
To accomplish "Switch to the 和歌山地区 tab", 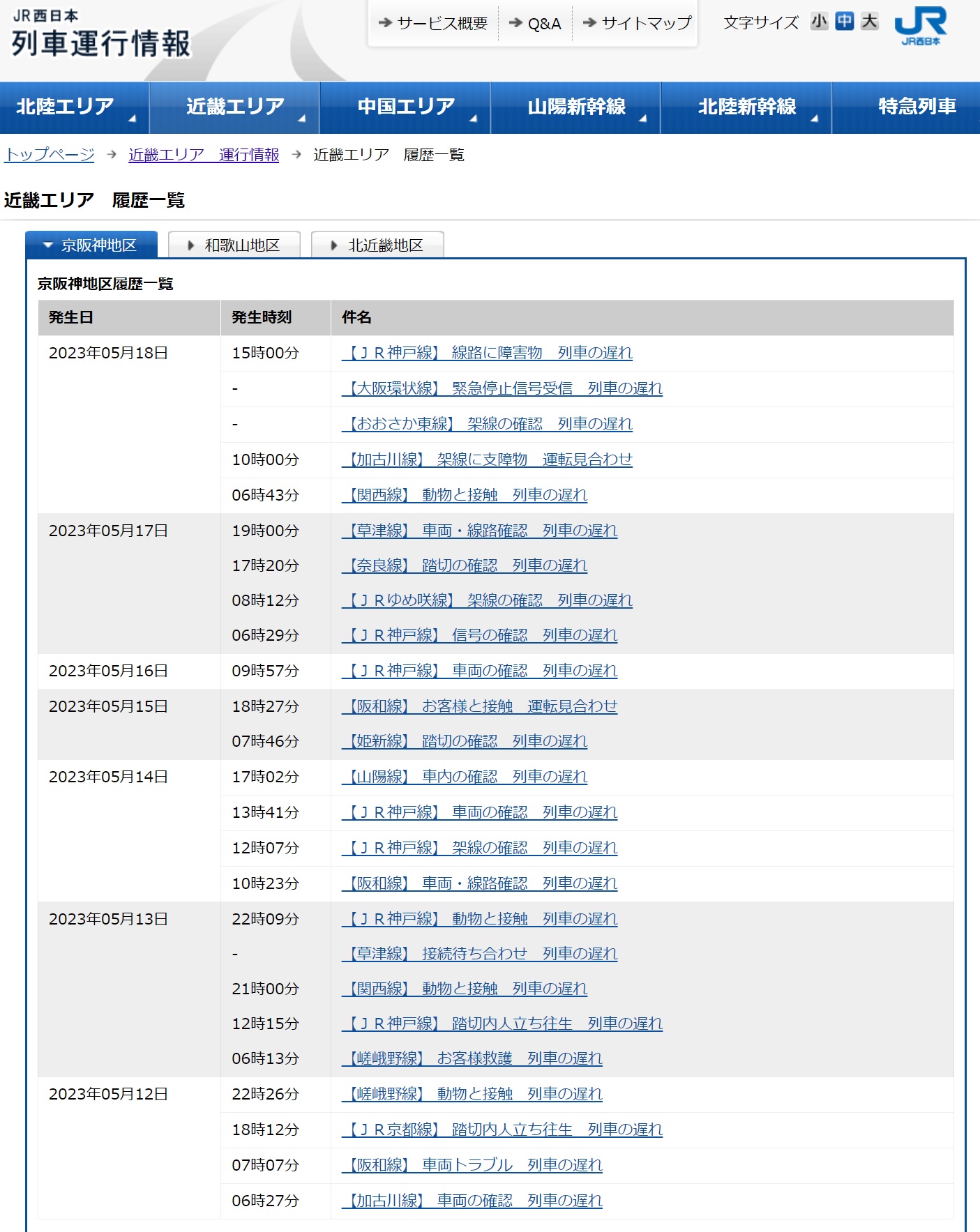I will pyautogui.click(x=234, y=245).
